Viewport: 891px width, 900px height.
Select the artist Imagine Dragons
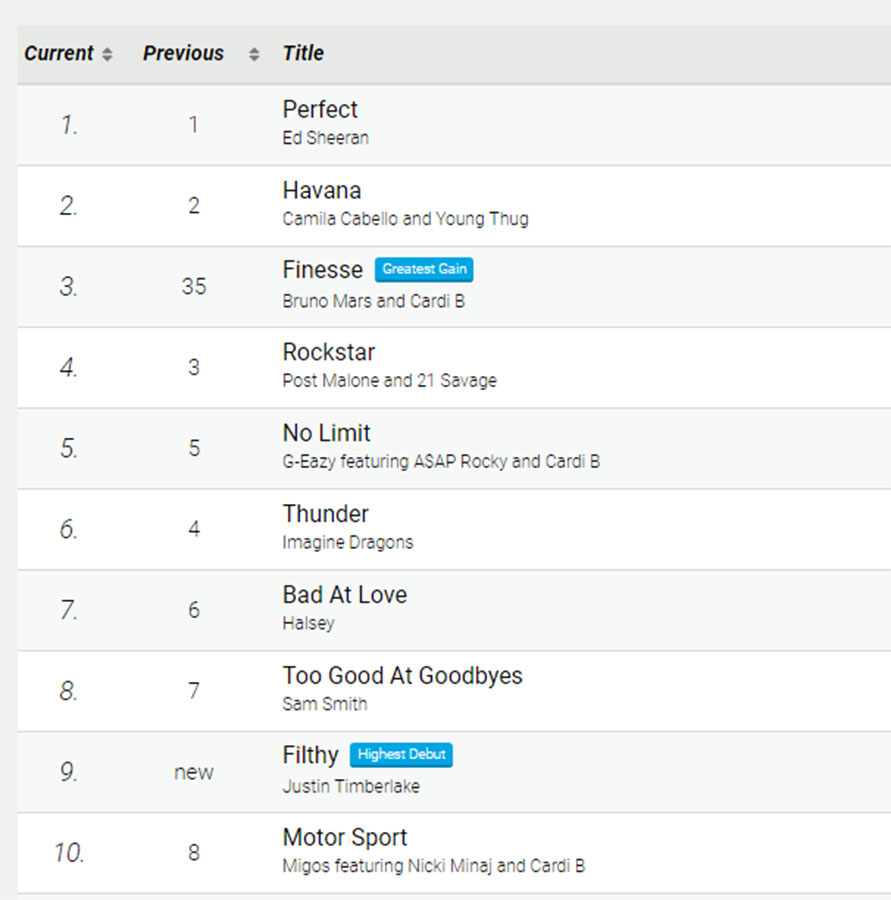pos(348,542)
